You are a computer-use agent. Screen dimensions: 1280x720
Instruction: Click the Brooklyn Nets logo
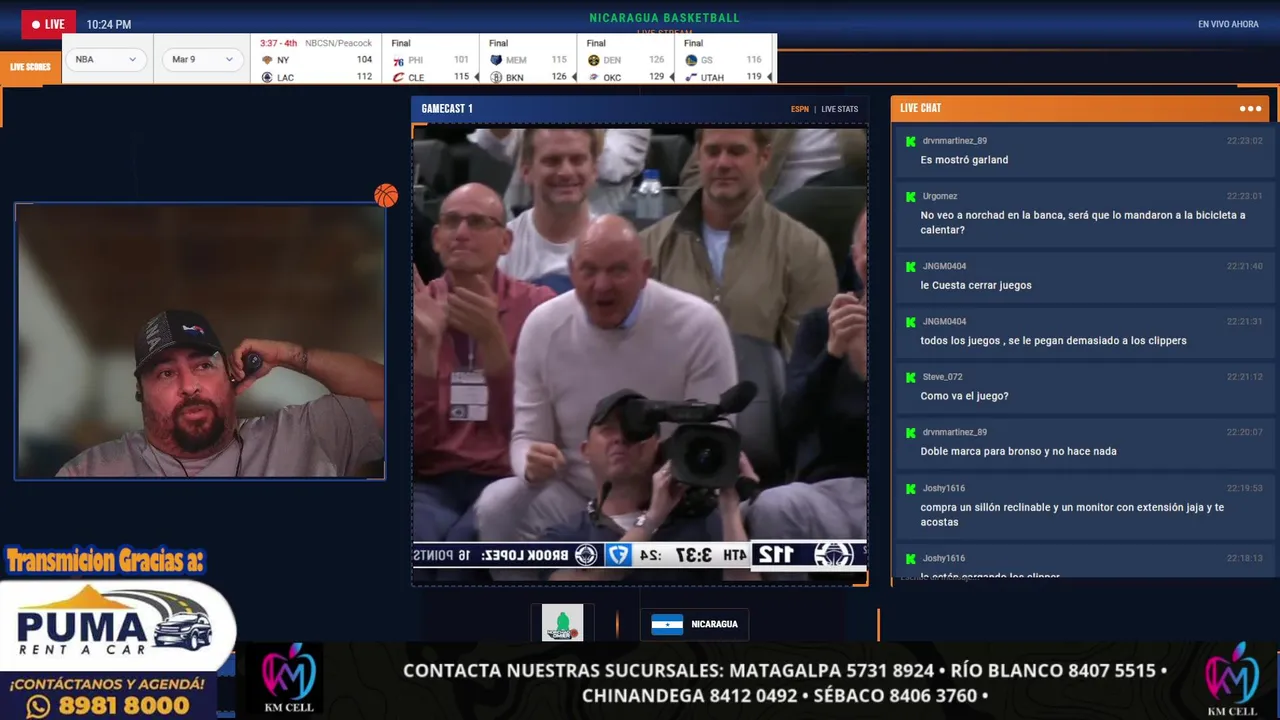click(496, 77)
